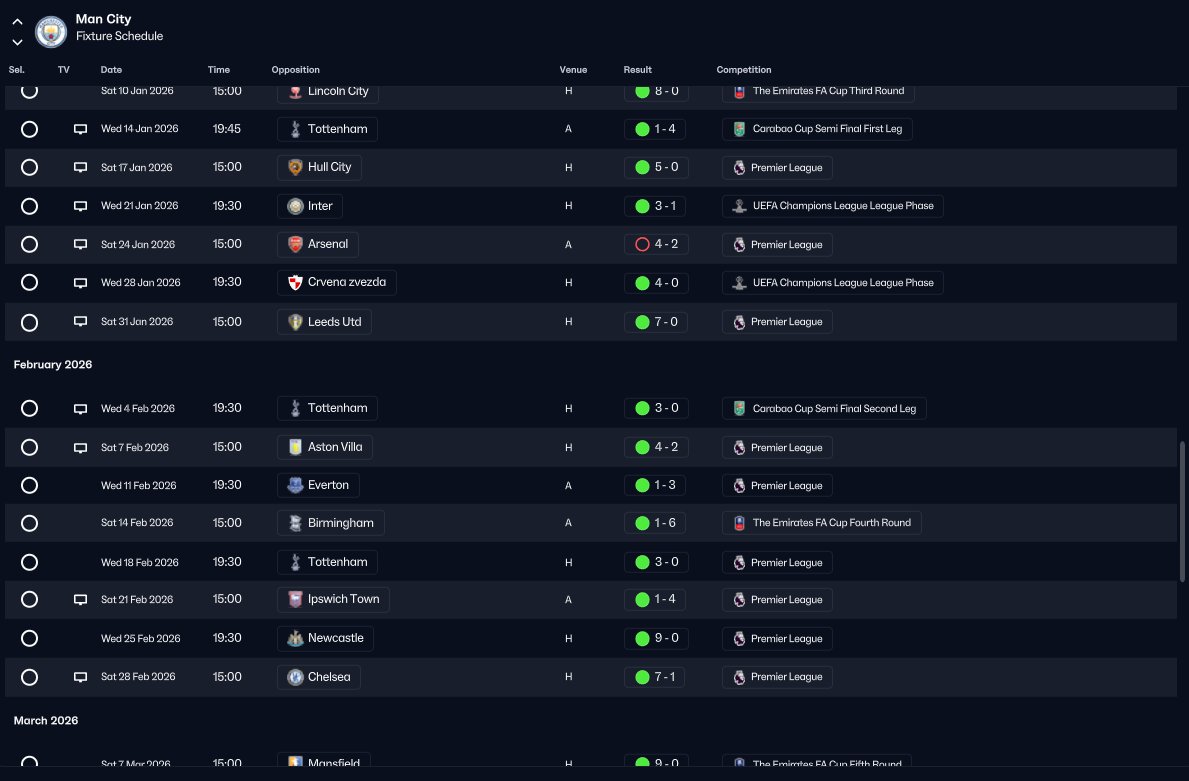The height and width of the screenshot is (781, 1189).
Task: Click the vertical scrollbar thumb
Action: 1182,512
